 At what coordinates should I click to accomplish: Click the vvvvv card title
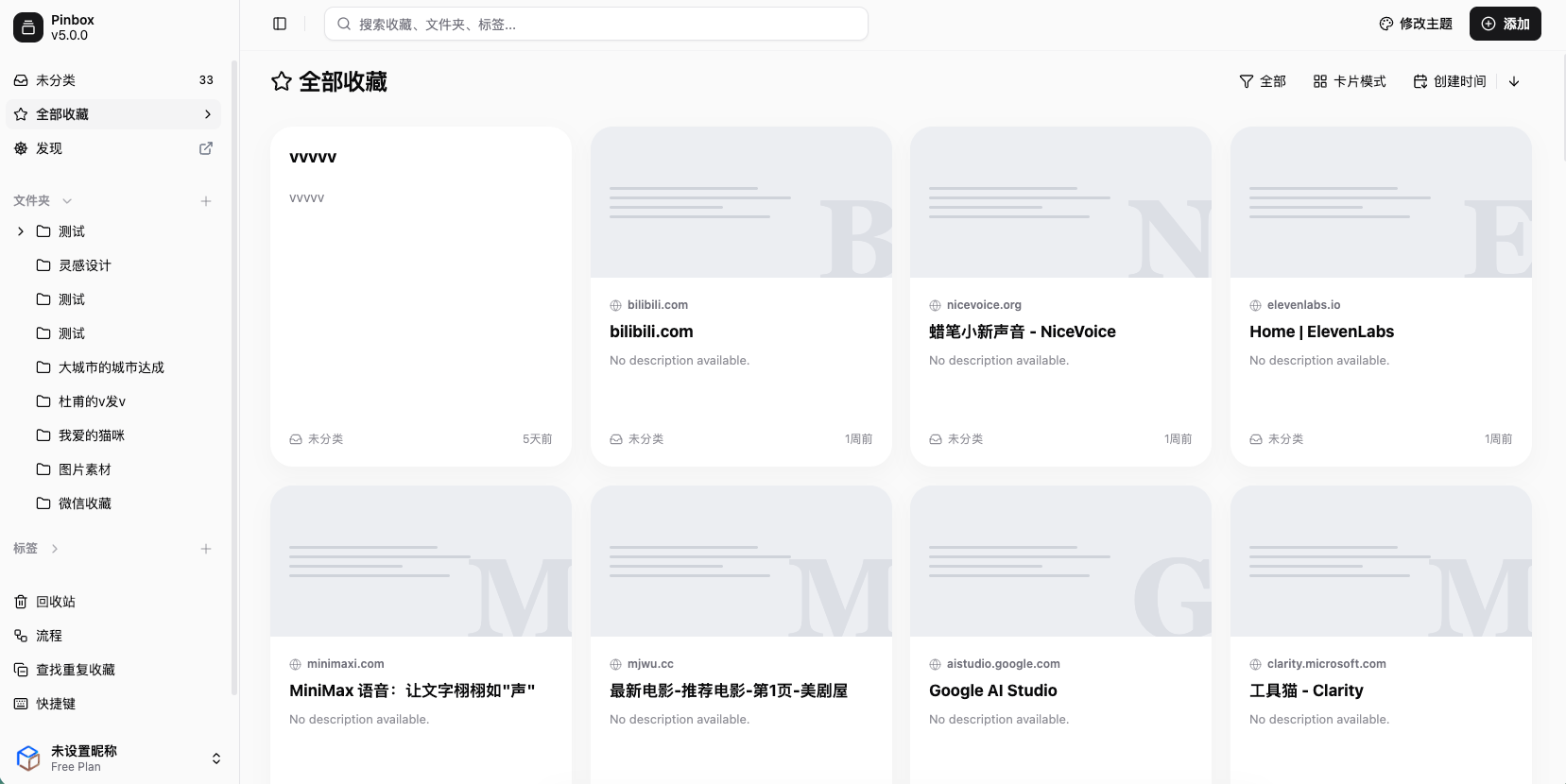(x=313, y=157)
